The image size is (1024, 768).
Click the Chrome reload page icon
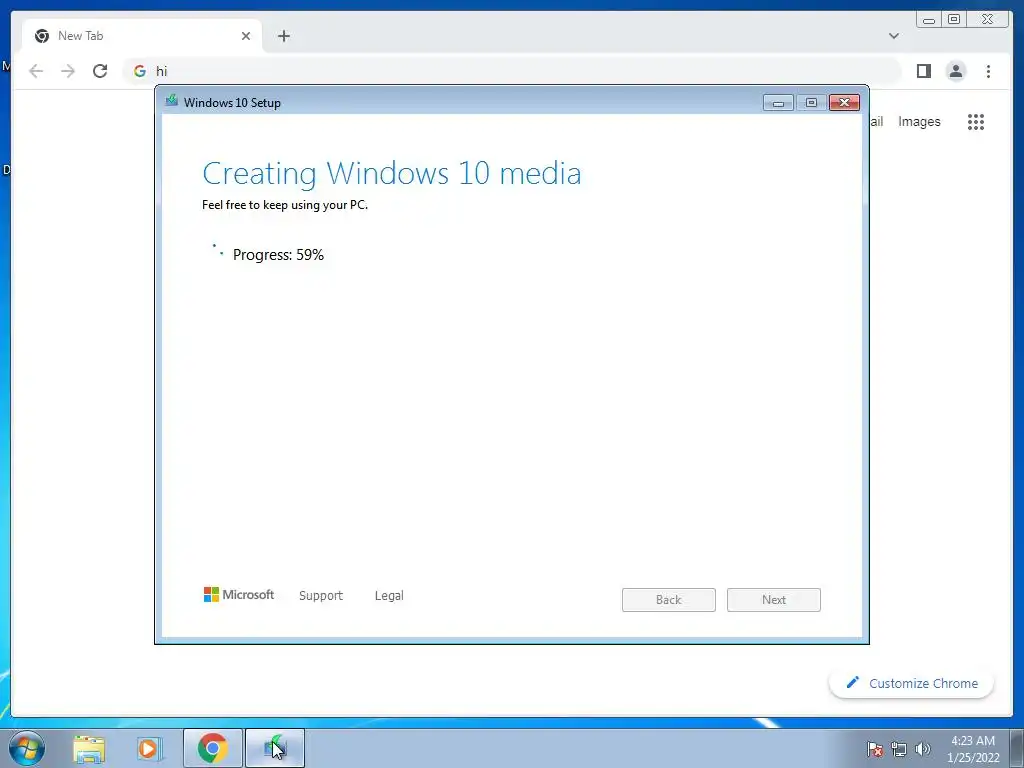100,71
